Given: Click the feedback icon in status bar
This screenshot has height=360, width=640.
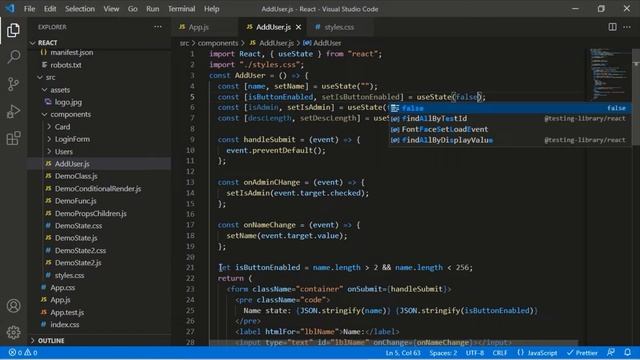Looking at the screenshot, I should coord(611,352).
